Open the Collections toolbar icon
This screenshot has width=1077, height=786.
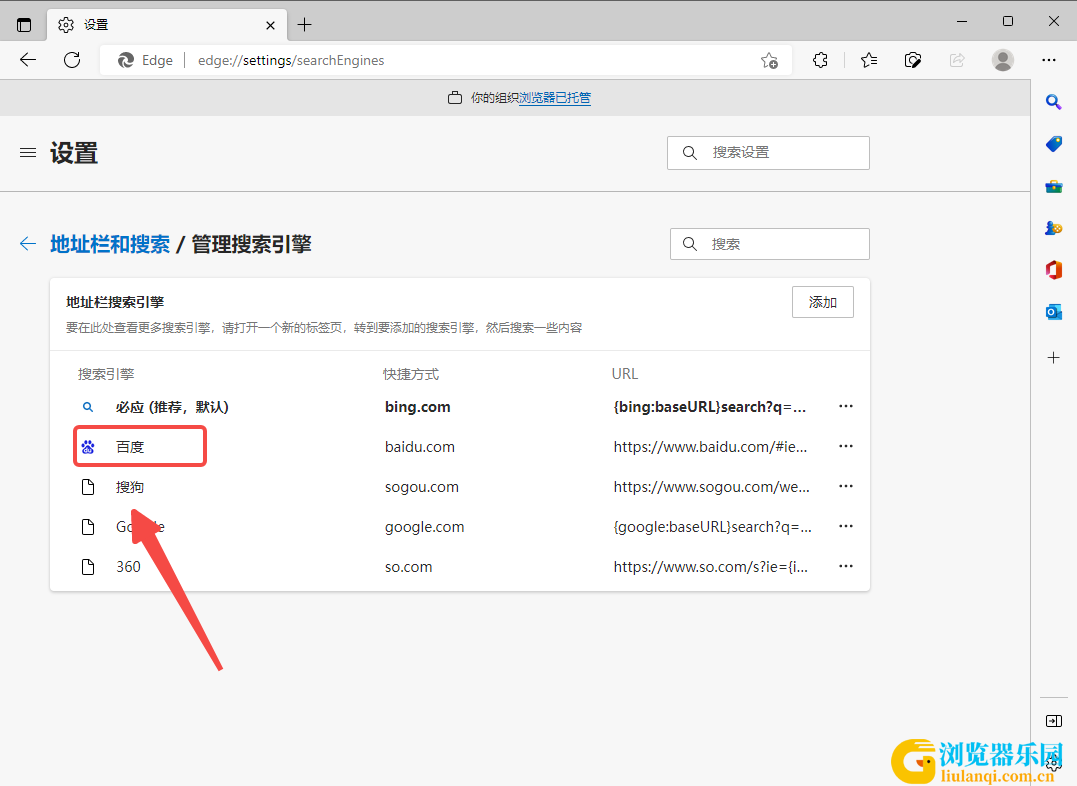(x=913, y=60)
